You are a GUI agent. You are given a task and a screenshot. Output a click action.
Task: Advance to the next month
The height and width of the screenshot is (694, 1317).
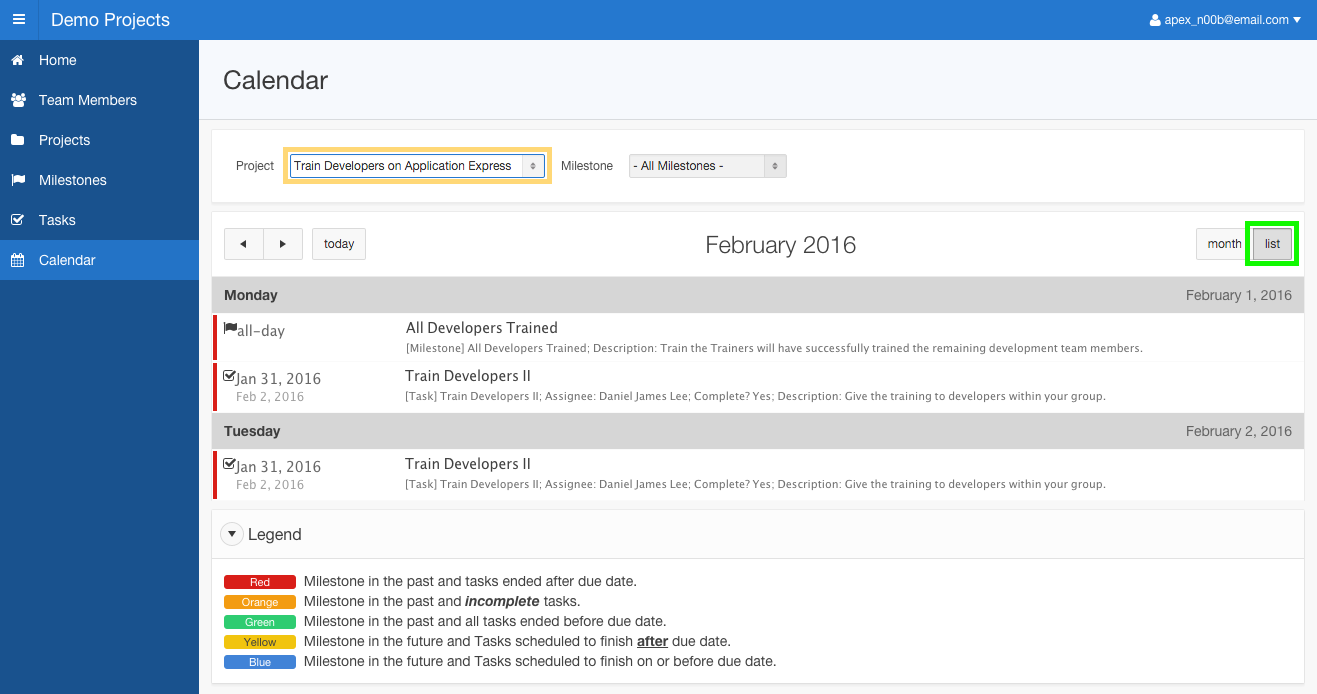pyautogui.click(x=282, y=243)
